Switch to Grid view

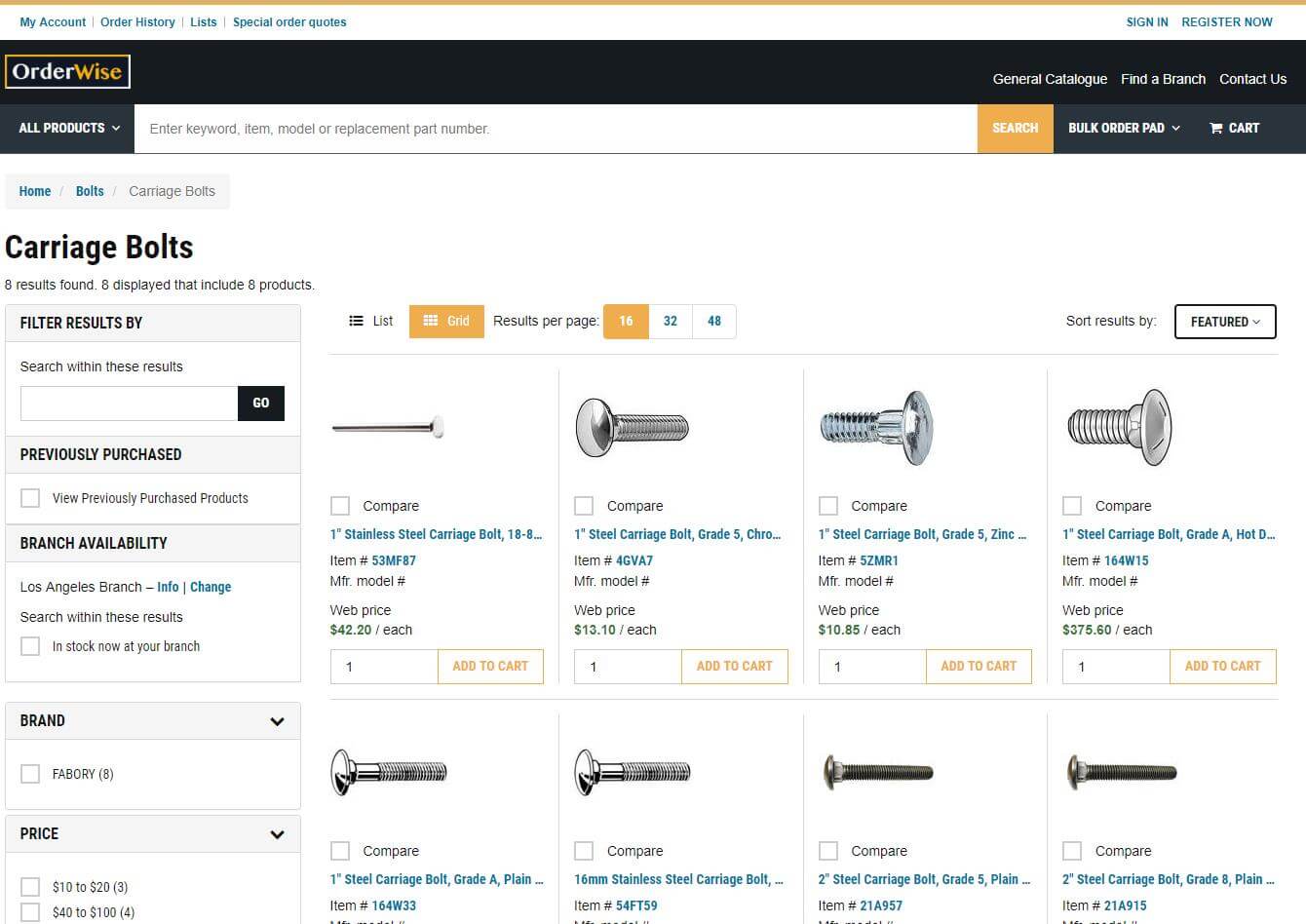coord(446,322)
